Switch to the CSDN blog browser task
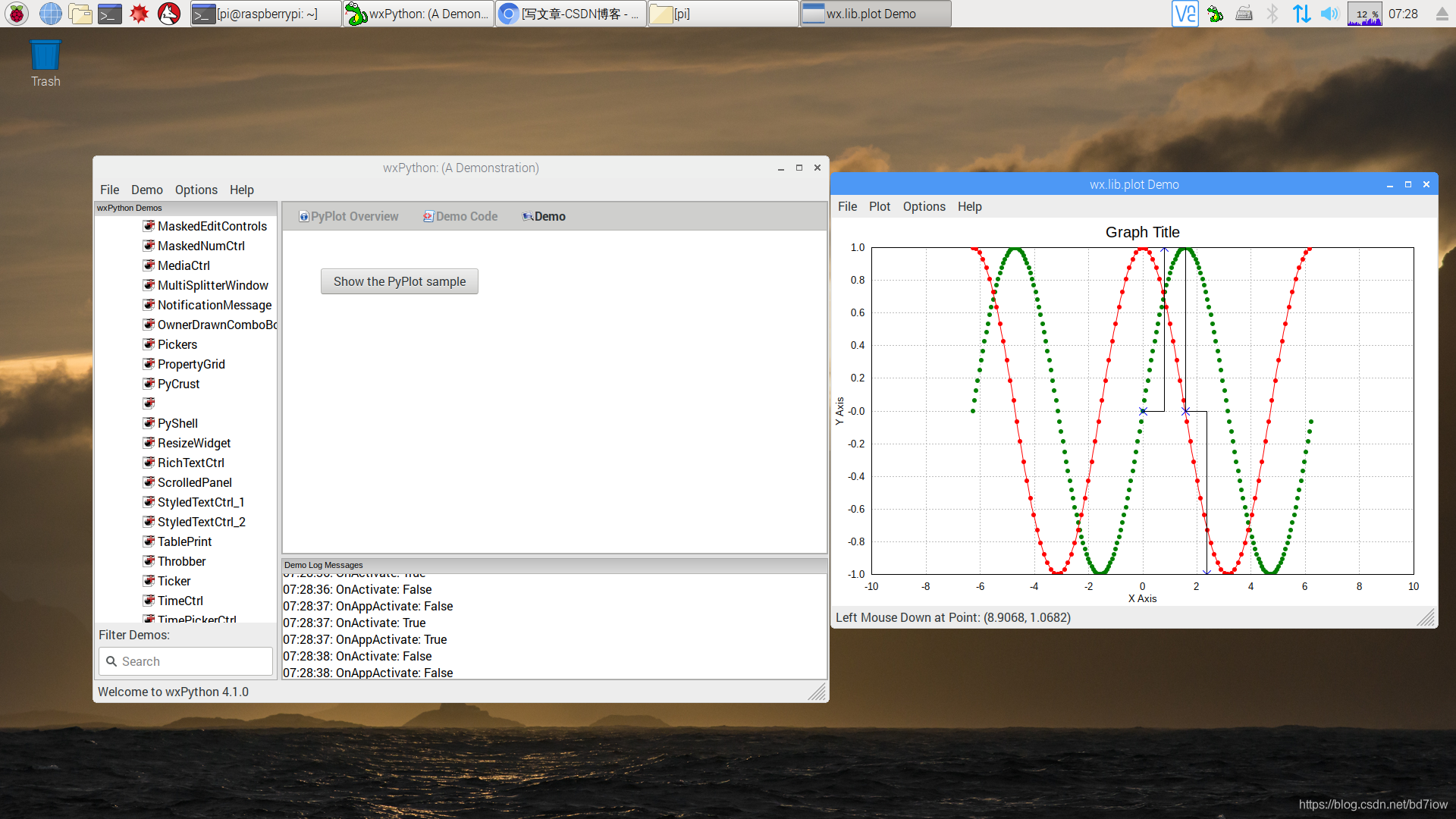The width and height of the screenshot is (1456, 819). (570, 14)
